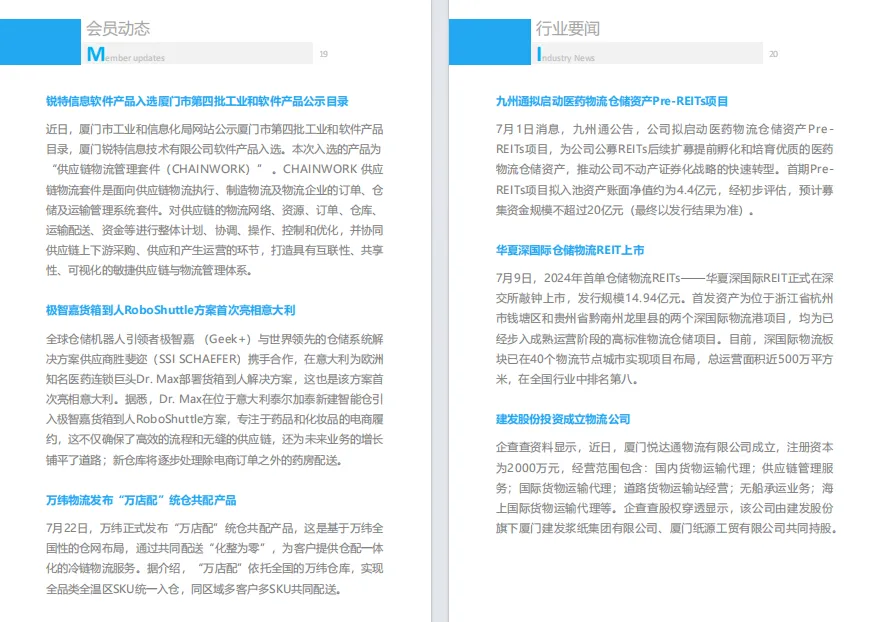Click headline 万纬物流发布"万店配"统仓共配产品

point(141,500)
